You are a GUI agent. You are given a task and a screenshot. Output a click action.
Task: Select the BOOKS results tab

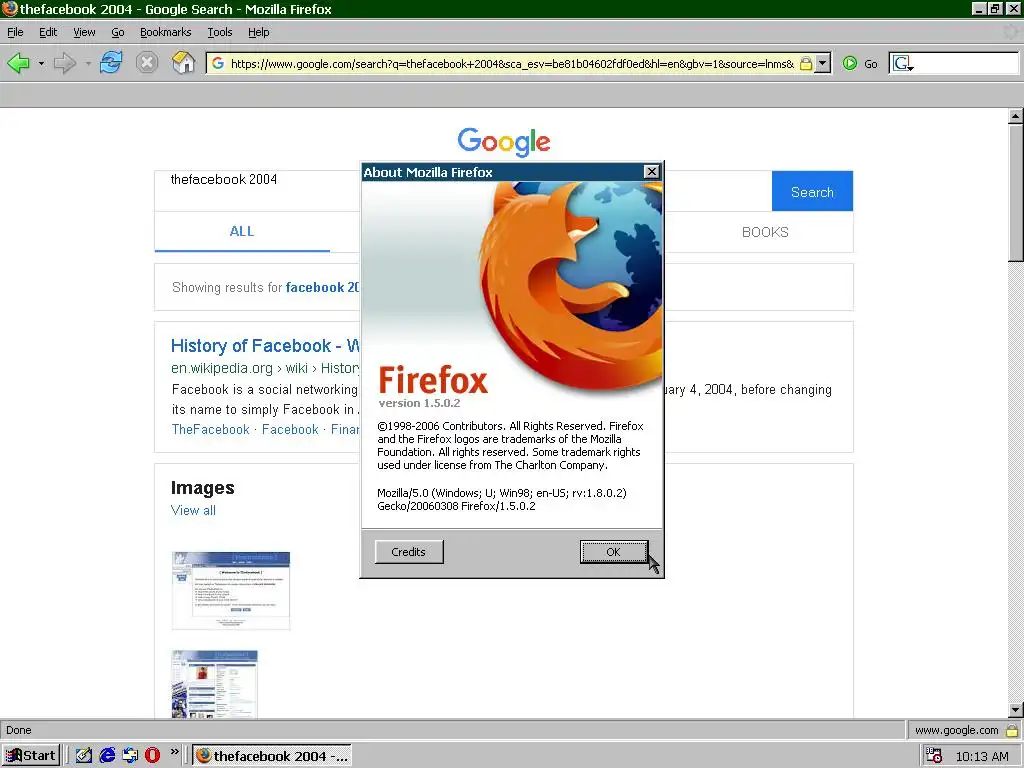[x=765, y=232]
